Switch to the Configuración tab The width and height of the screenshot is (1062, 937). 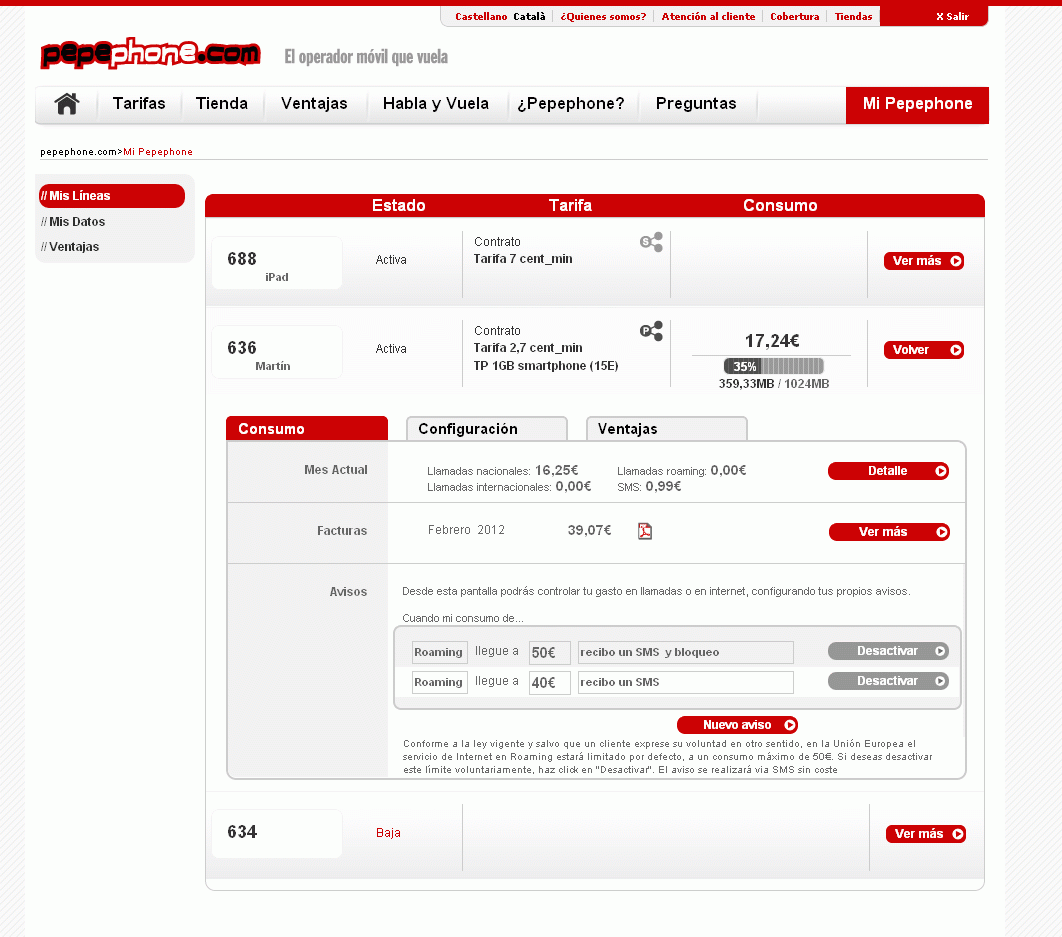click(x=486, y=429)
